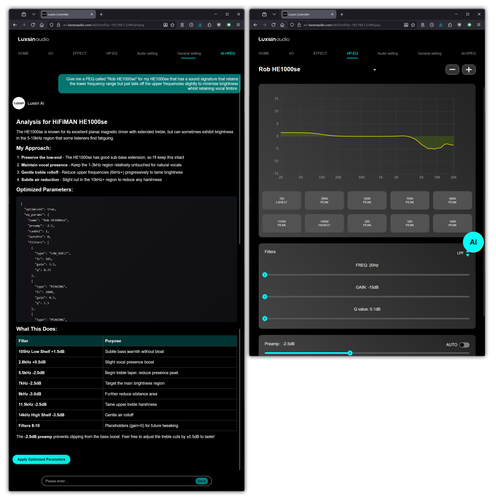Click Apply Optimized Parameters button
This screenshot has height=500, width=496.
[41, 459]
